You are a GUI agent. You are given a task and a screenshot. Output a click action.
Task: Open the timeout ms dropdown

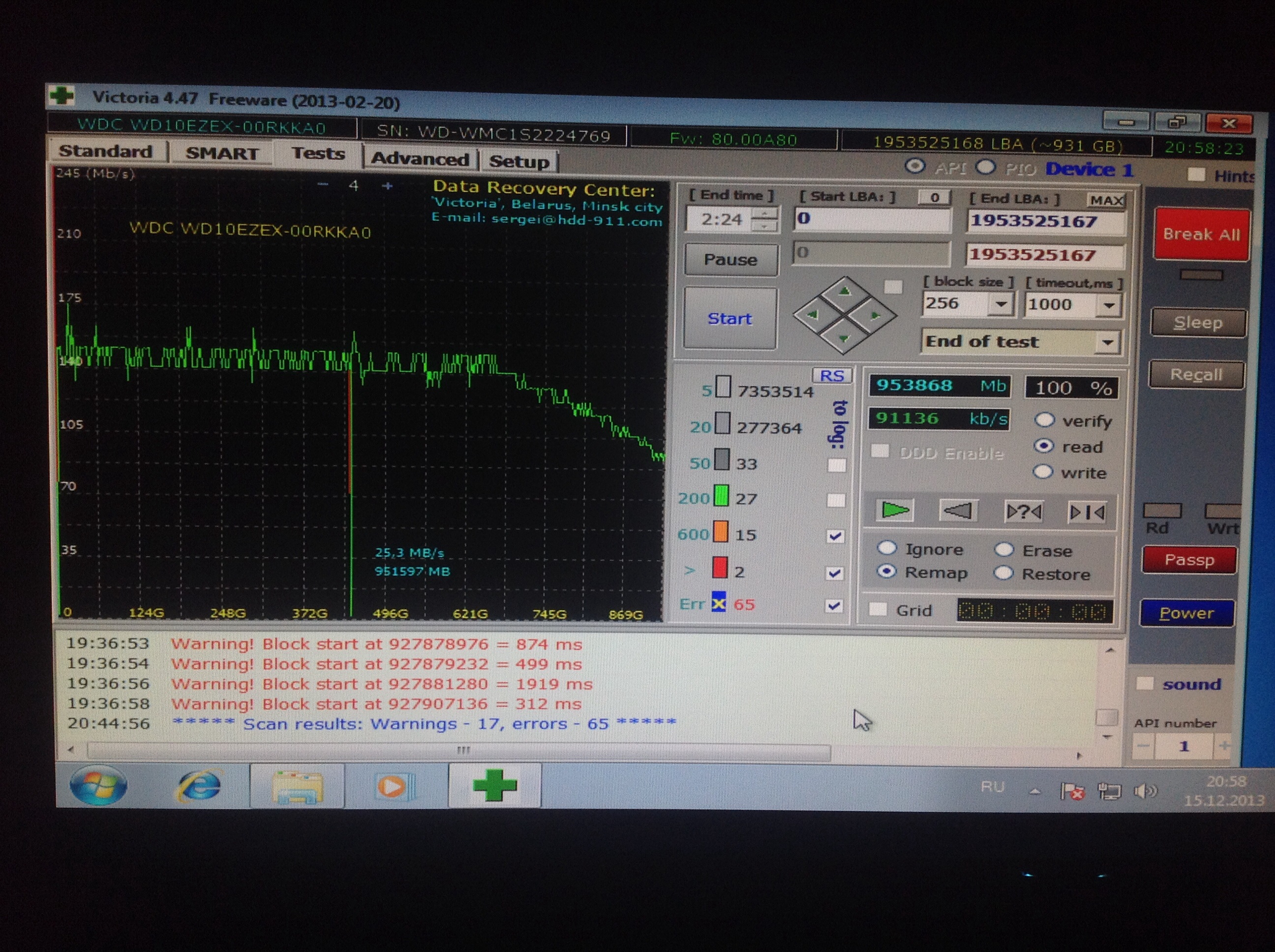[1108, 305]
